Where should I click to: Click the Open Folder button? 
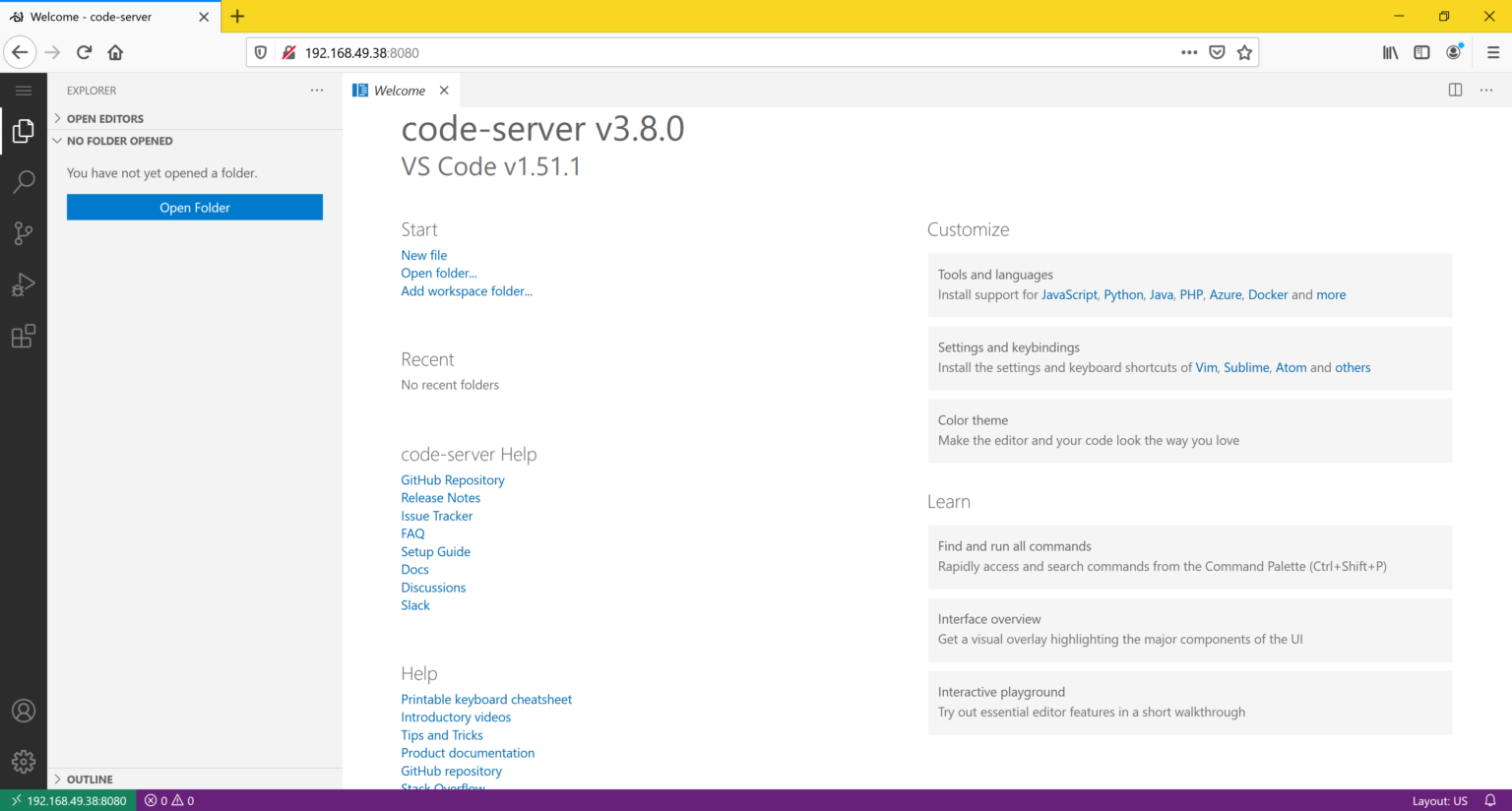(194, 207)
